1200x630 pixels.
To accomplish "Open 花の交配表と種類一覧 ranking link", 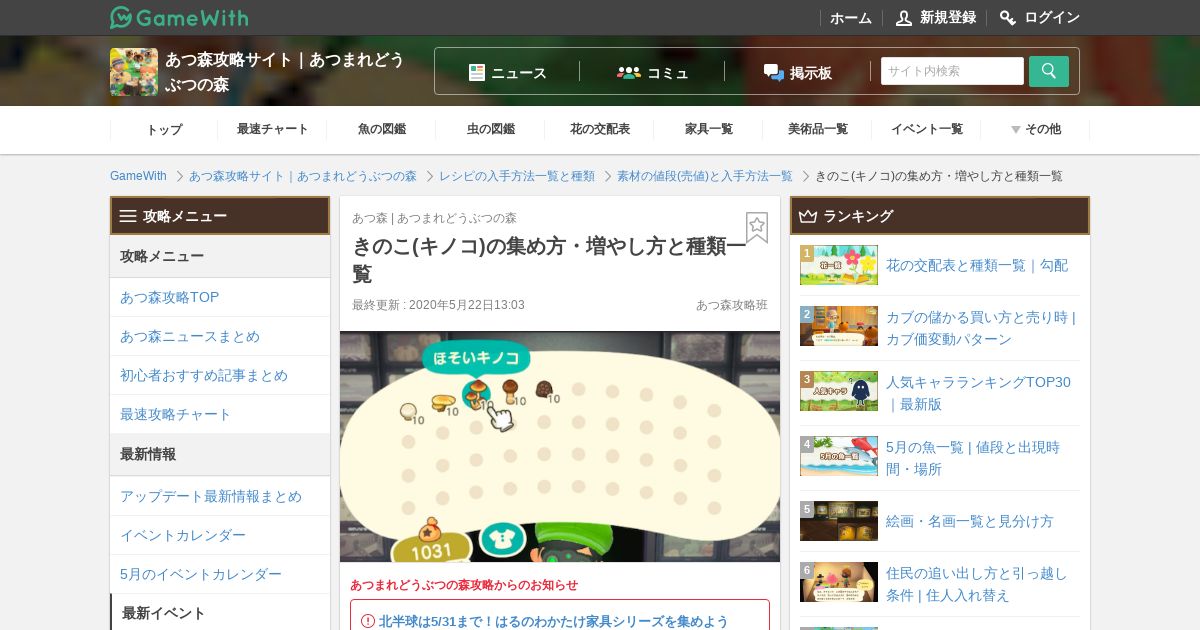I will 977,265.
